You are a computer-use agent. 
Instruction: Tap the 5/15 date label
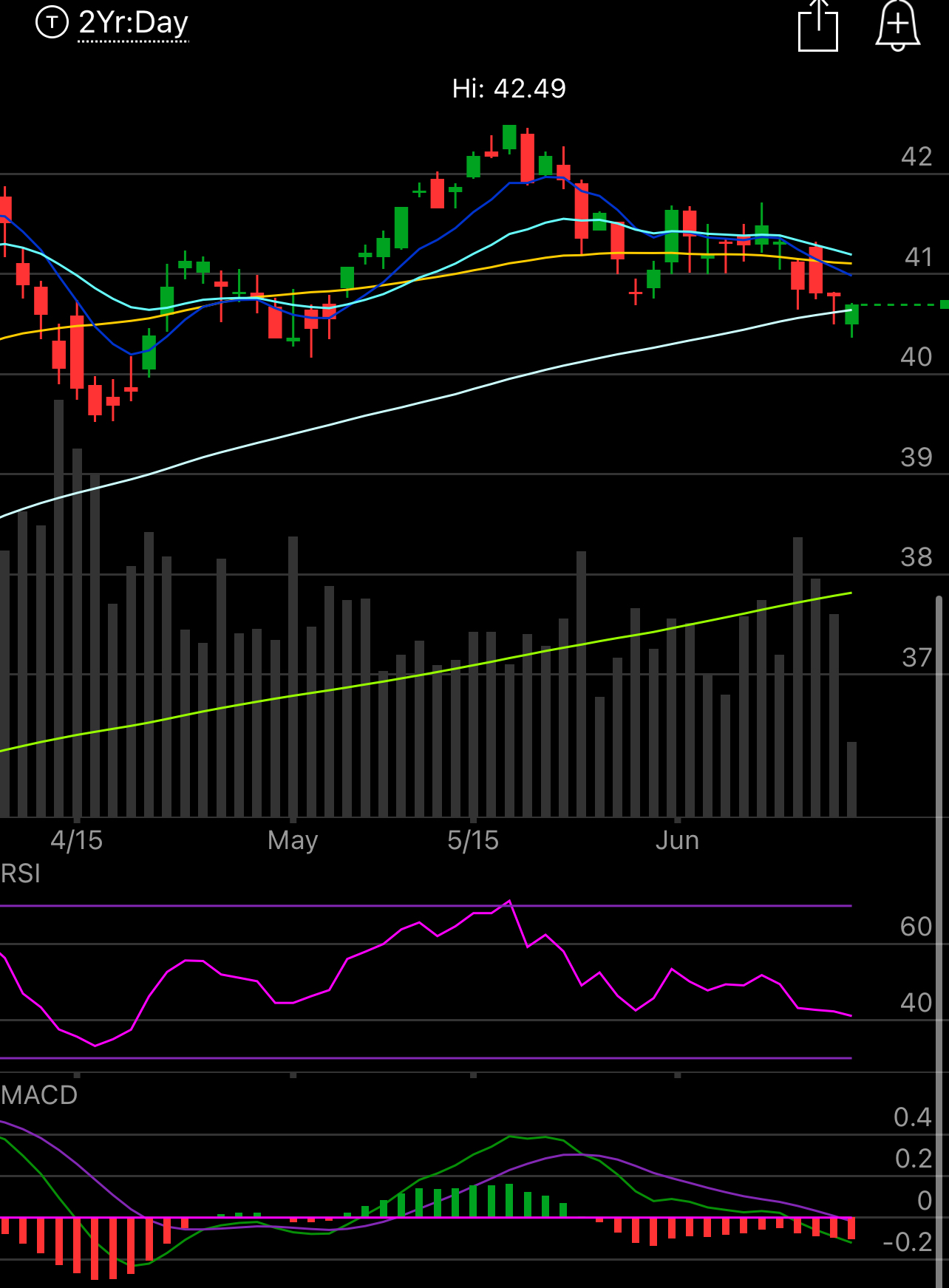coord(473,840)
